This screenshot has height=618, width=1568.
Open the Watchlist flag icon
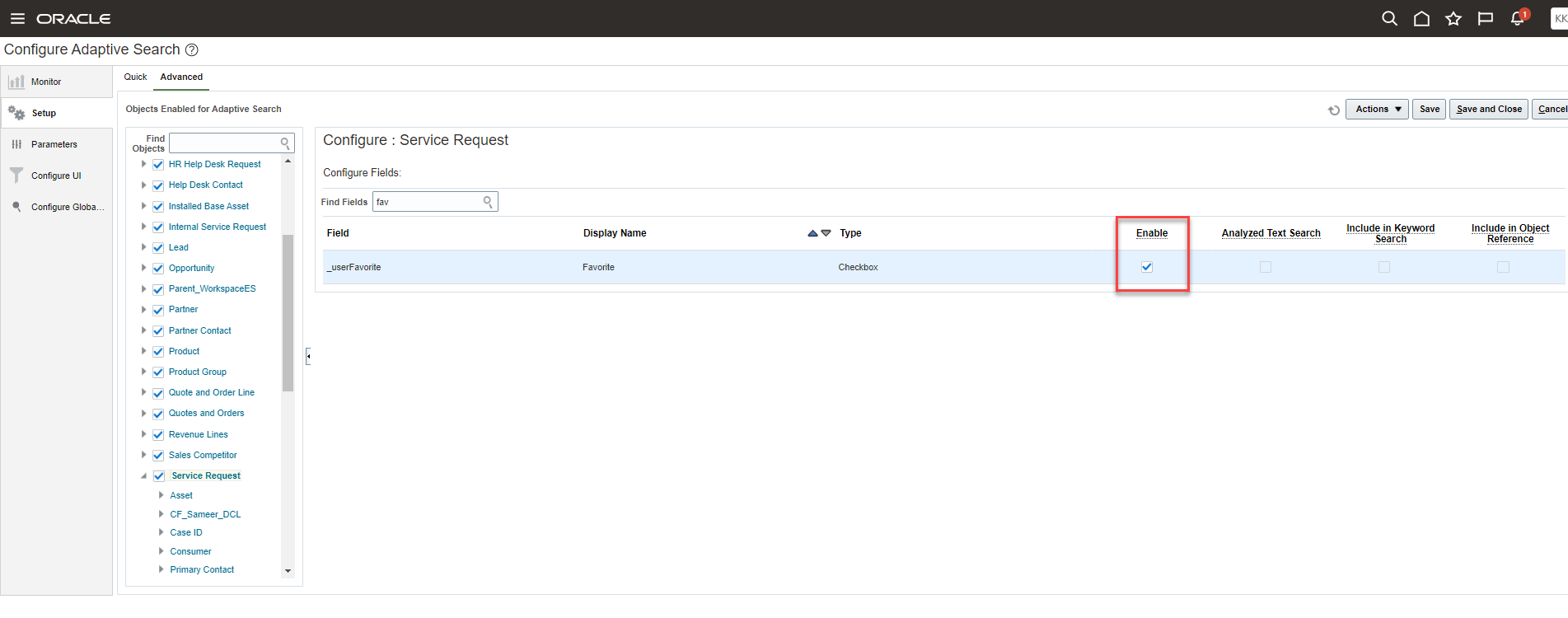pyautogui.click(x=1486, y=18)
